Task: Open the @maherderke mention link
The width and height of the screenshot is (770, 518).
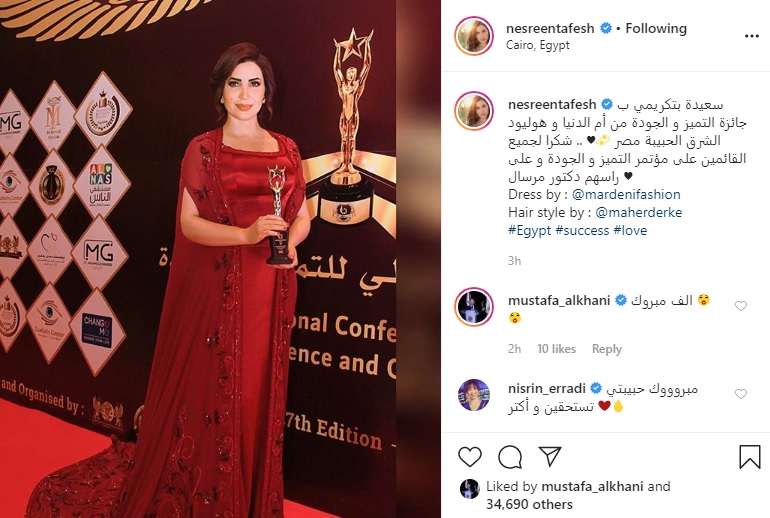Action: (x=638, y=213)
